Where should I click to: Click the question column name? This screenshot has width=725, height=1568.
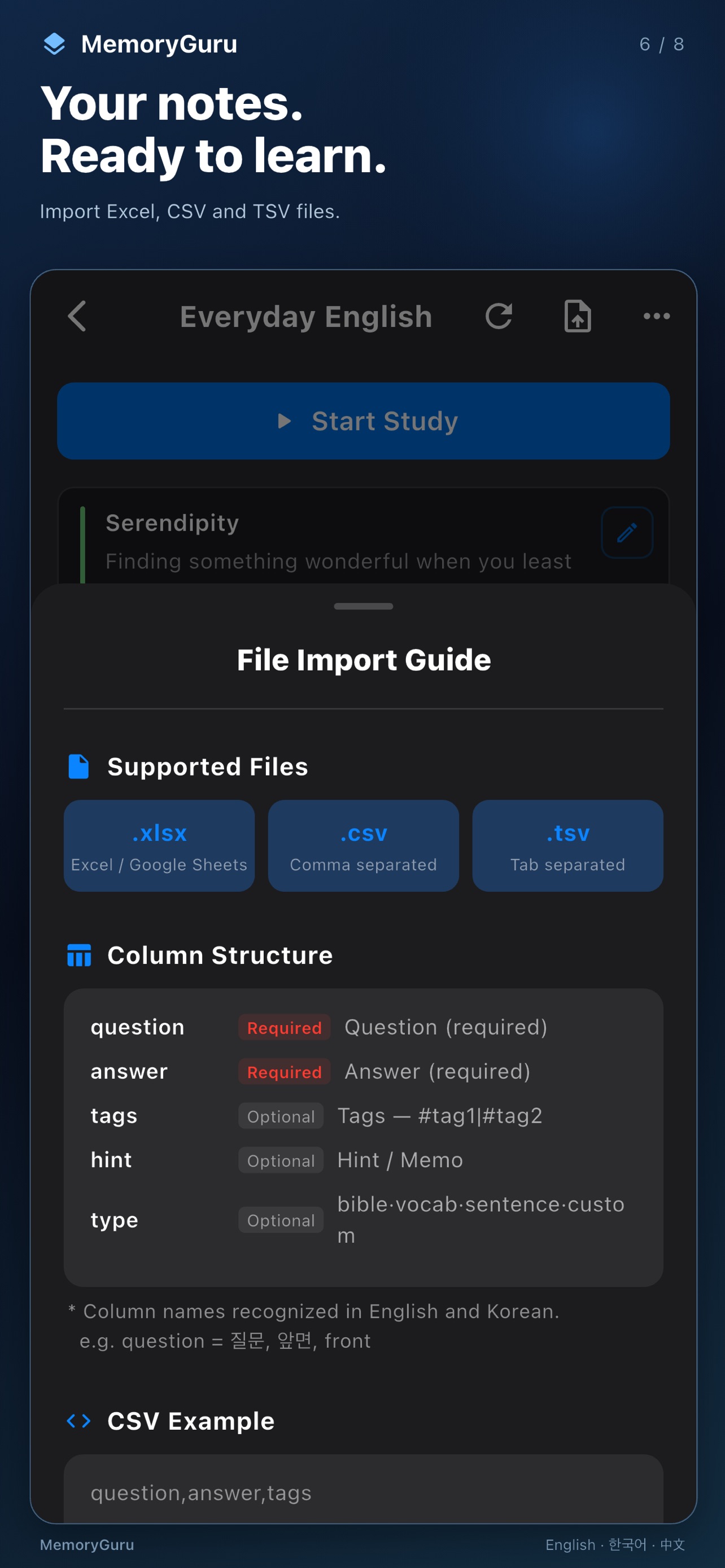coord(138,1027)
